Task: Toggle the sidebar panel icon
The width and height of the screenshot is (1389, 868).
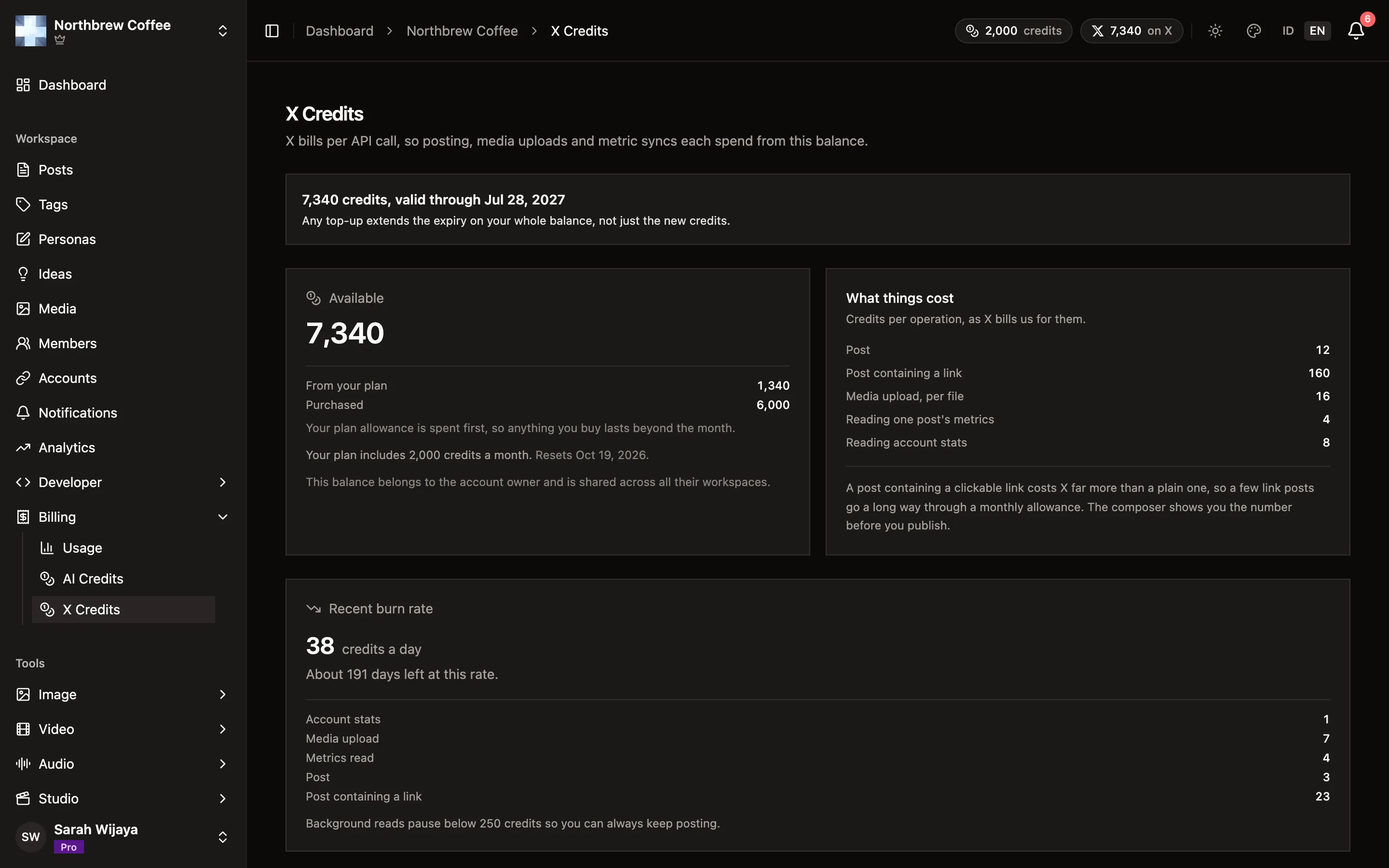Action: [272, 31]
